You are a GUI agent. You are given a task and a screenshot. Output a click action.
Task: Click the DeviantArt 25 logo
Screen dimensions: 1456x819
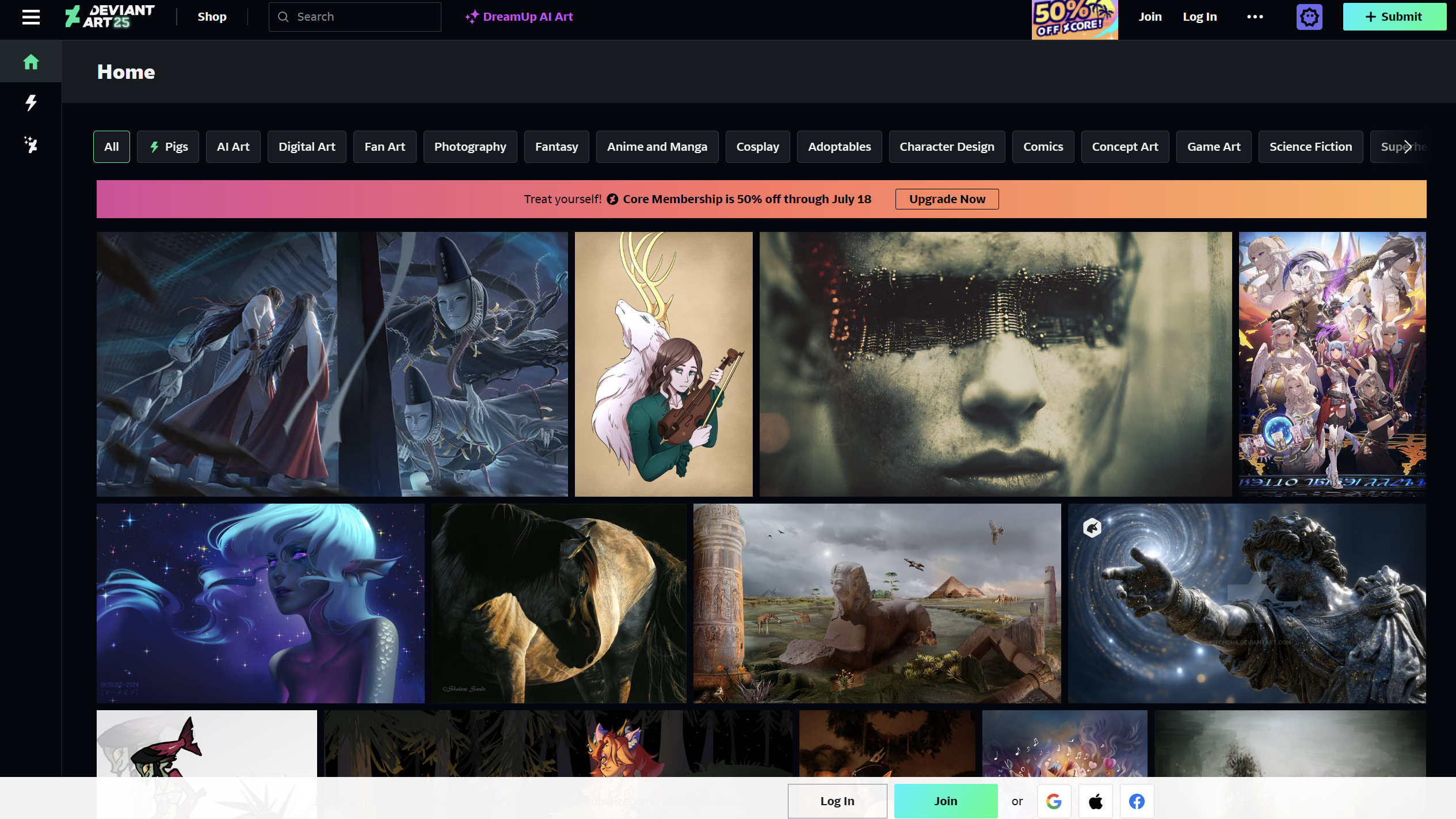tap(109, 17)
